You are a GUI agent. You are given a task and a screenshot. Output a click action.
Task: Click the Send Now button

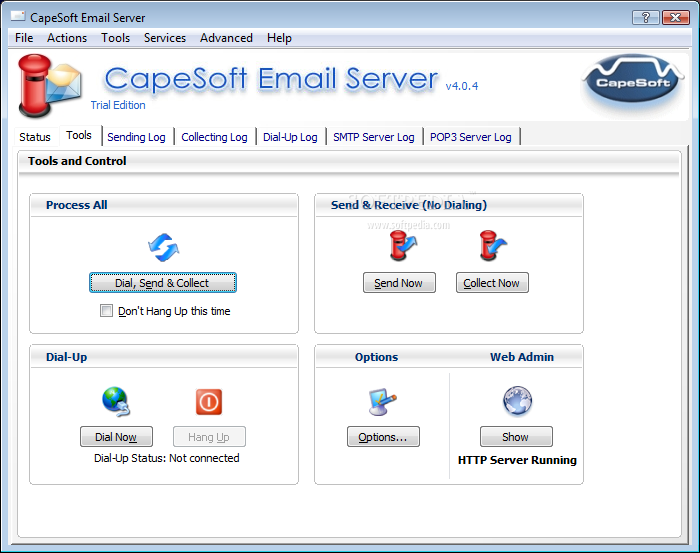pos(399,283)
